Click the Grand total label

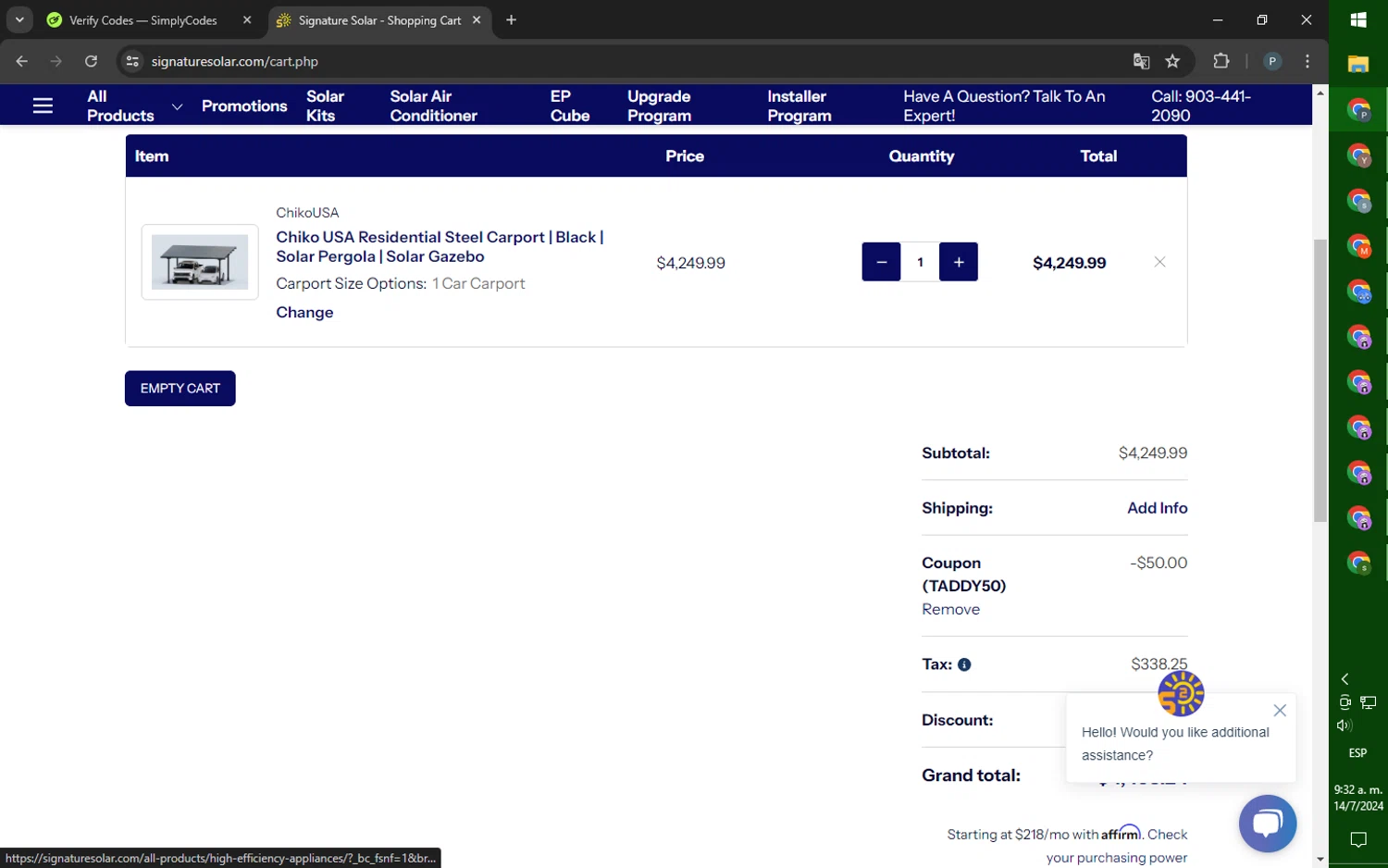(x=971, y=775)
